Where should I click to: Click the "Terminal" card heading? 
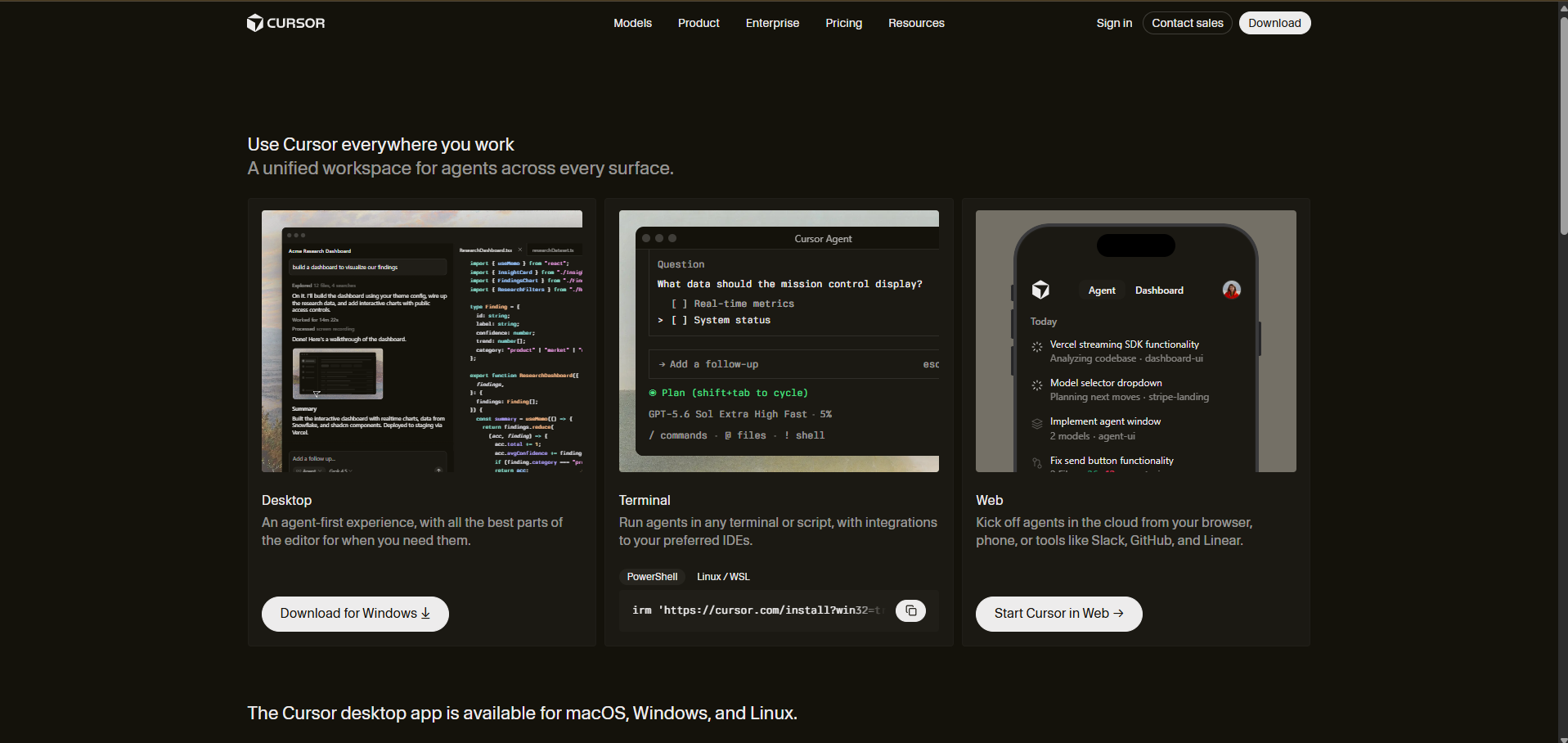[645, 500]
